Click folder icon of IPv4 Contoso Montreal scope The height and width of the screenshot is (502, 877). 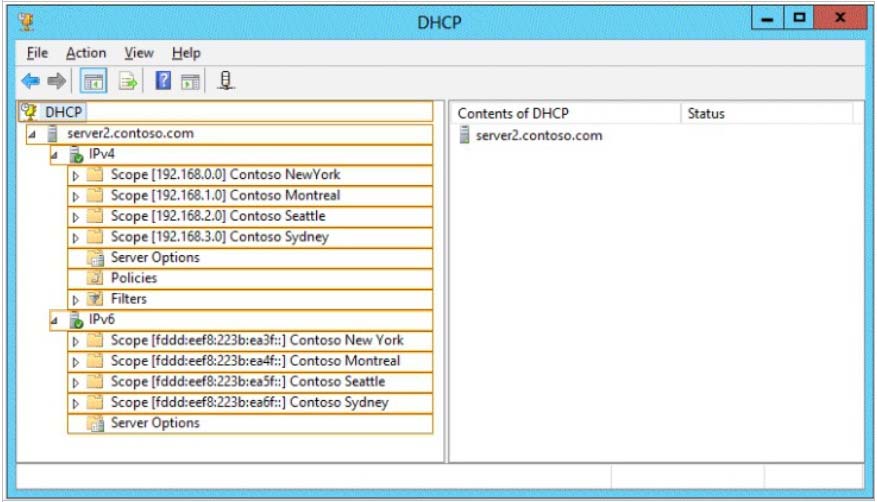(95, 195)
